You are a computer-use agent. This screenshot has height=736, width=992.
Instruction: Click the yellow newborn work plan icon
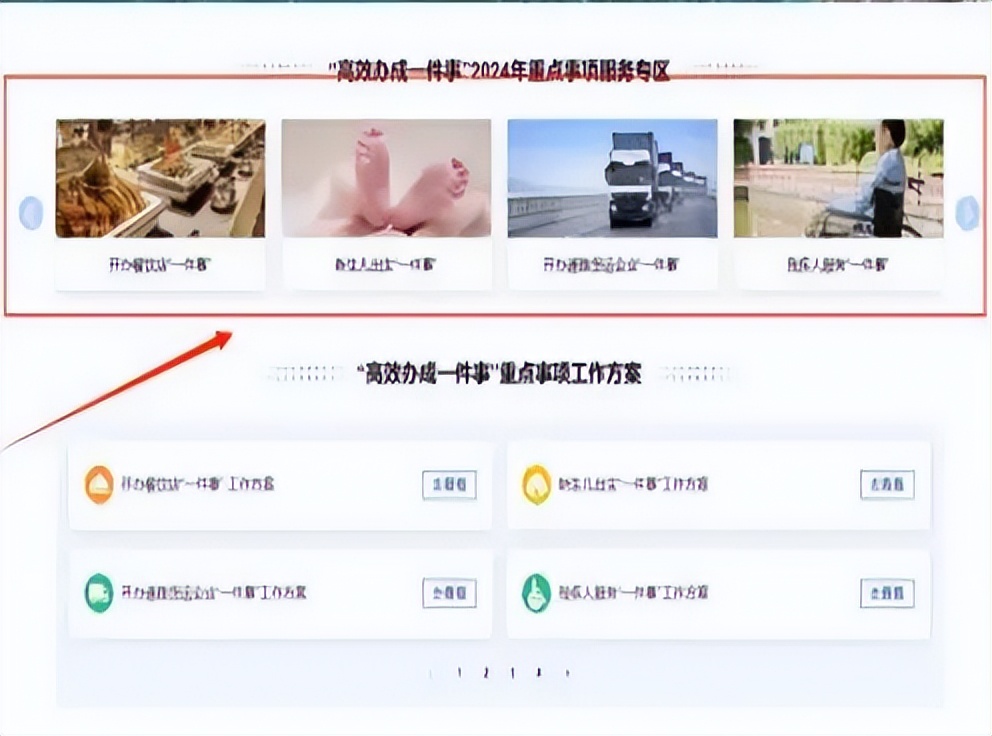coord(536,485)
